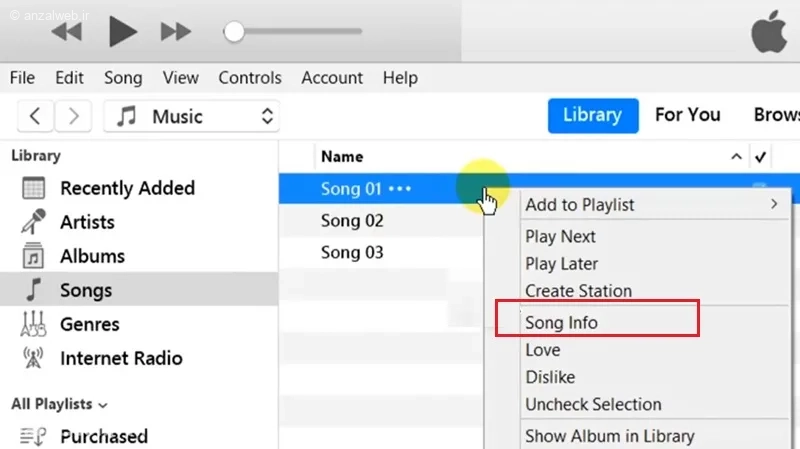Open the File menu
The width and height of the screenshot is (800, 449).
[22, 78]
